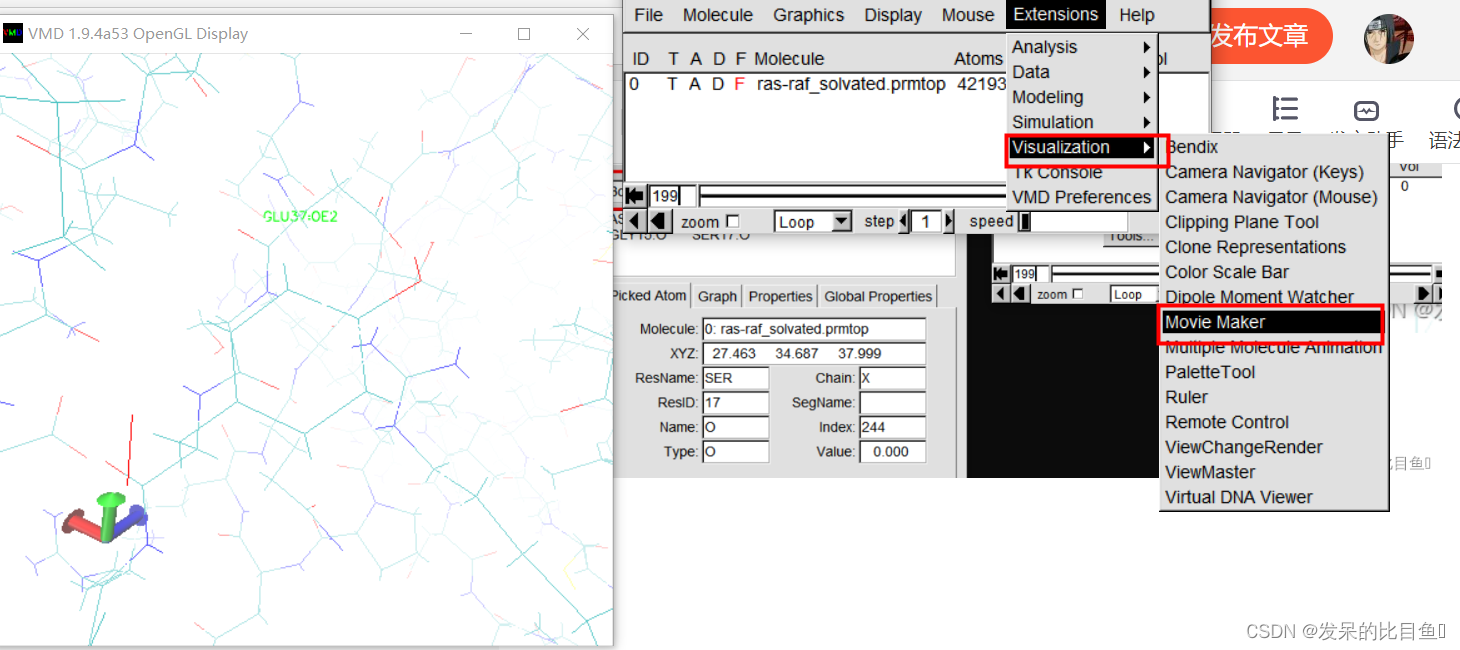This screenshot has width=1460, height=650.
Task: Select Movie Maker from Visualization submenu
Action: 1272,322
